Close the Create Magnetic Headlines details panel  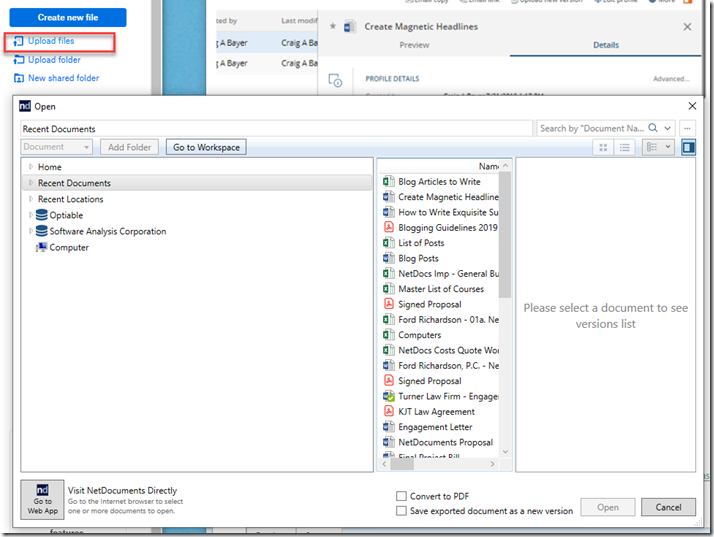[x=687, y=27]
